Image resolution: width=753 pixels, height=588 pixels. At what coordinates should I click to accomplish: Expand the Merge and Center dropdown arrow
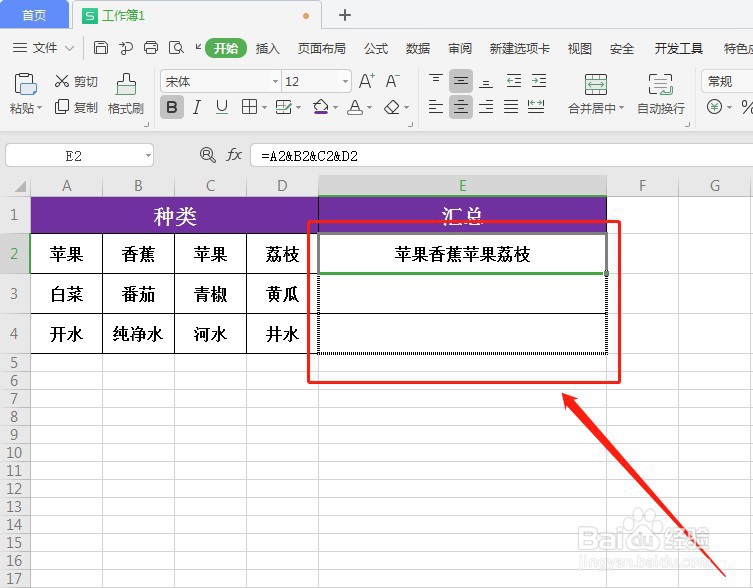[x=621, y=108]
